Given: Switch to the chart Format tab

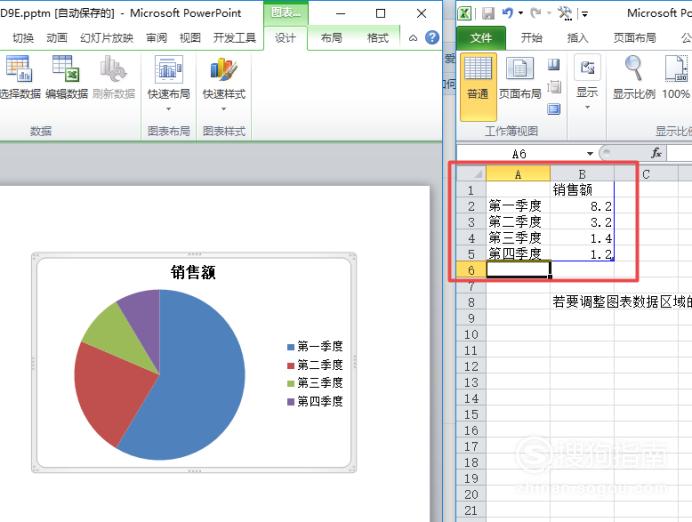Looking at the screenshot, I should [378, 38].
